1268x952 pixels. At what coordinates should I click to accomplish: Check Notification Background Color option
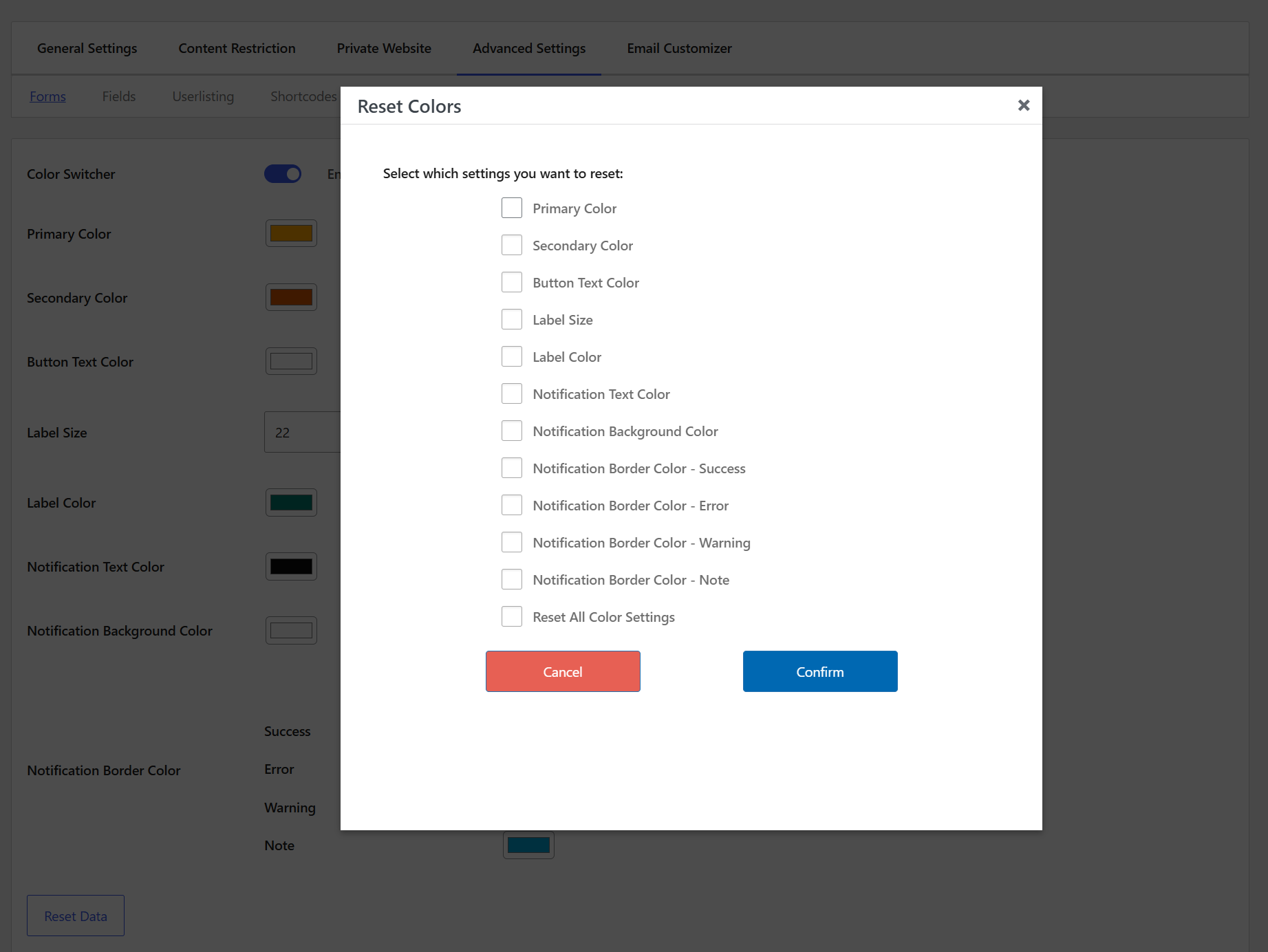pos(512,431)
